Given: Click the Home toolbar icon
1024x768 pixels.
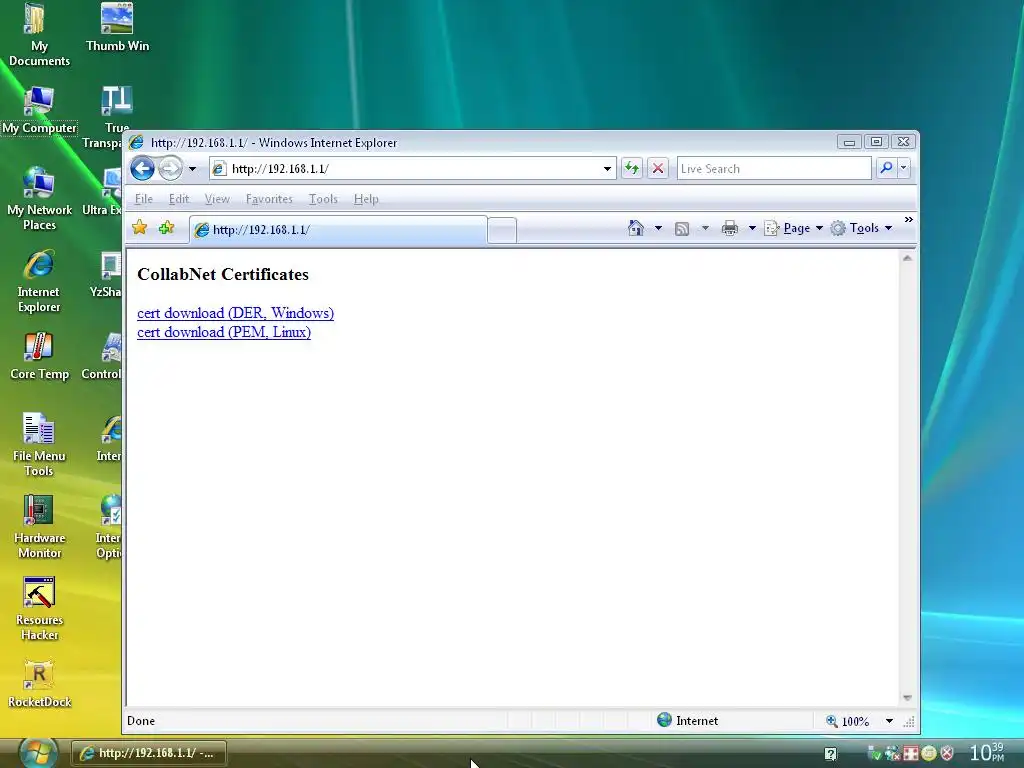Looking at the screenshot, I should pyautogui.click(x=635, y=228).
